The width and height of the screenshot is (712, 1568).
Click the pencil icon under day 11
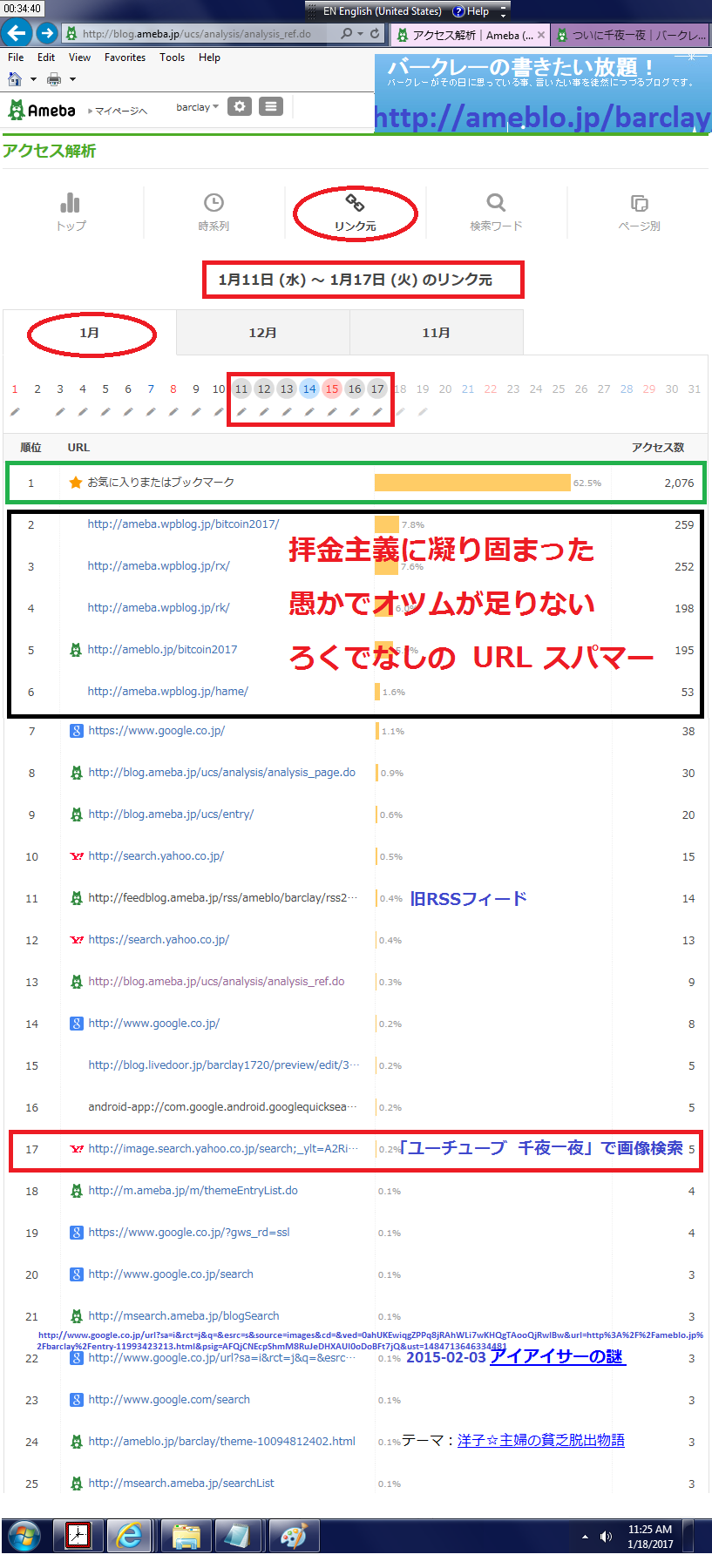(241, 412)
